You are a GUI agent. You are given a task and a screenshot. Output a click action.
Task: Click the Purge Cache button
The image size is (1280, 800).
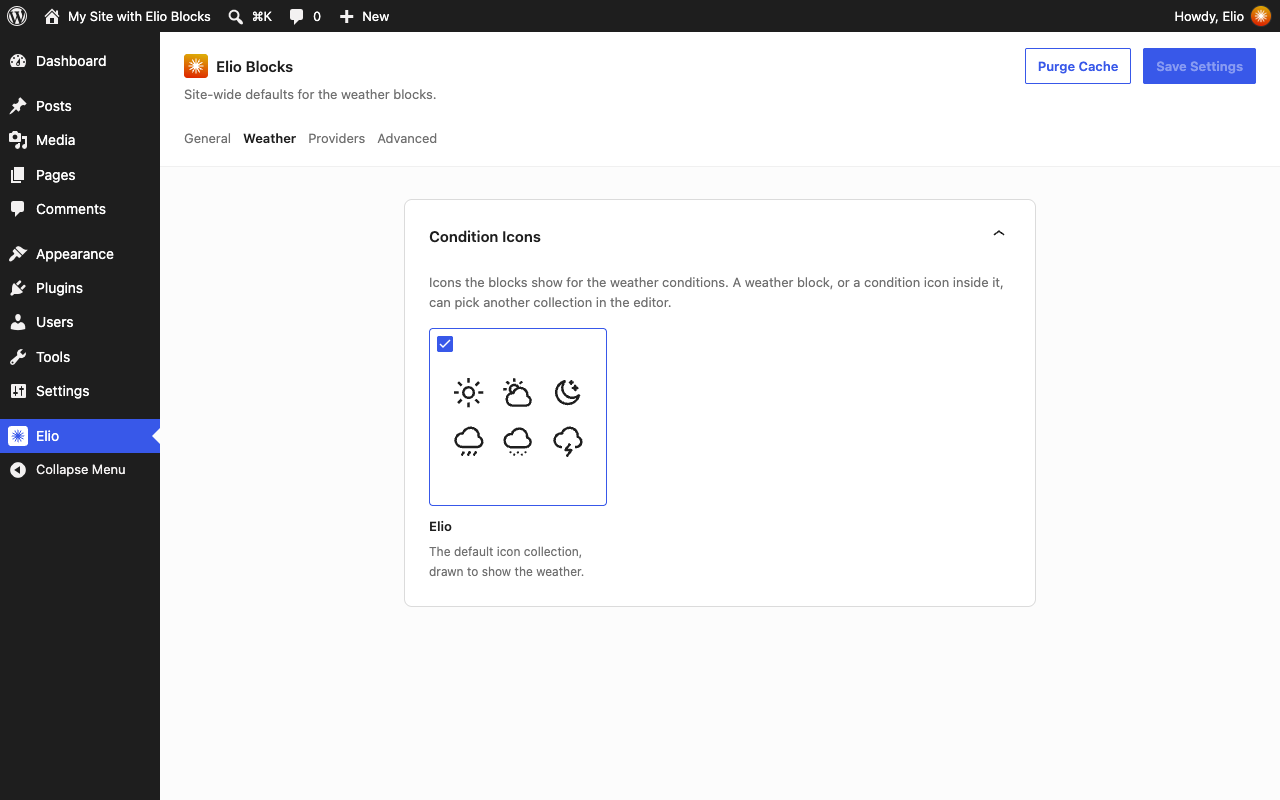point(1078,66)
